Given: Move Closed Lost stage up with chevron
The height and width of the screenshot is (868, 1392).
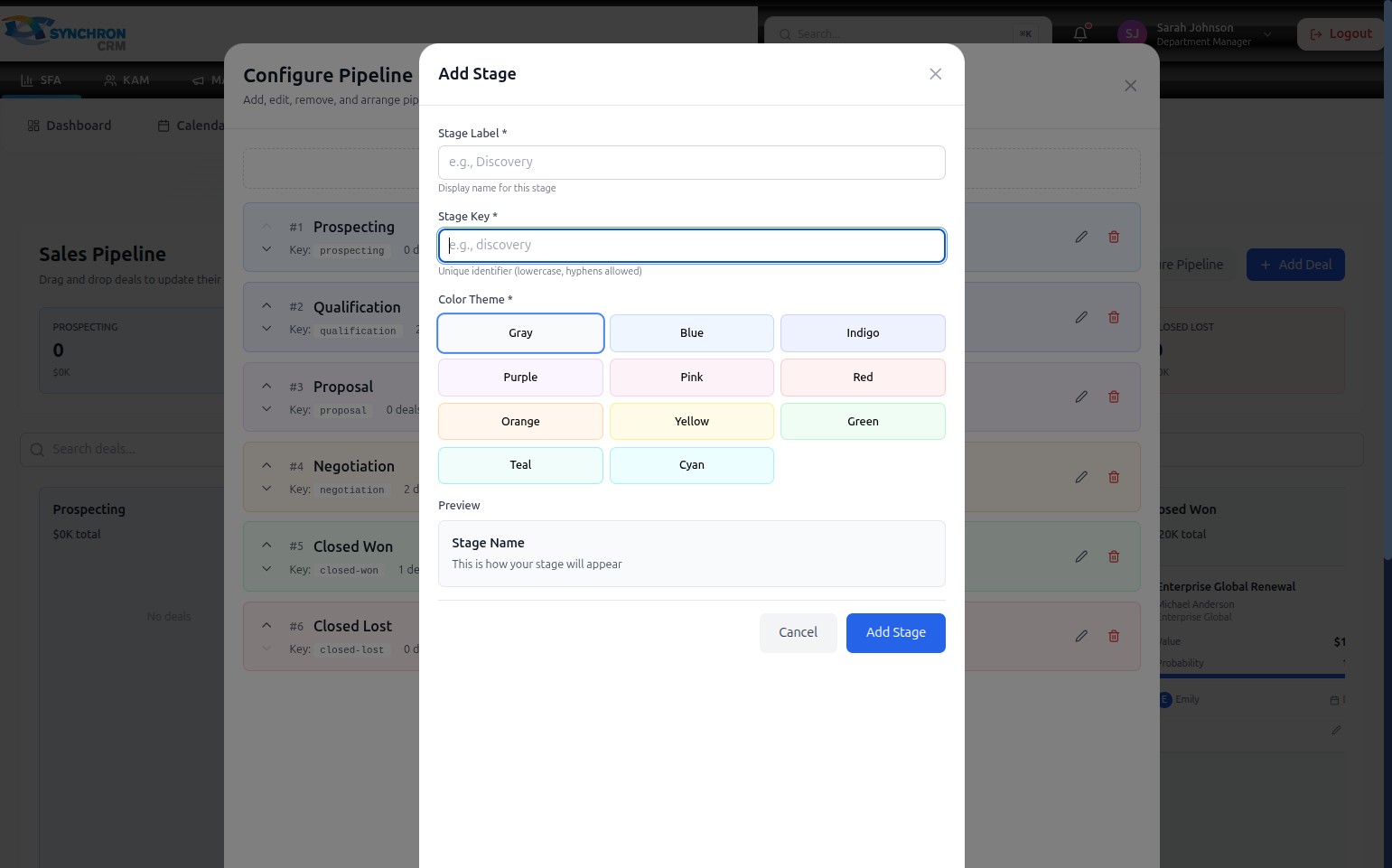Looking at the screenshot, I should (266, 625).
